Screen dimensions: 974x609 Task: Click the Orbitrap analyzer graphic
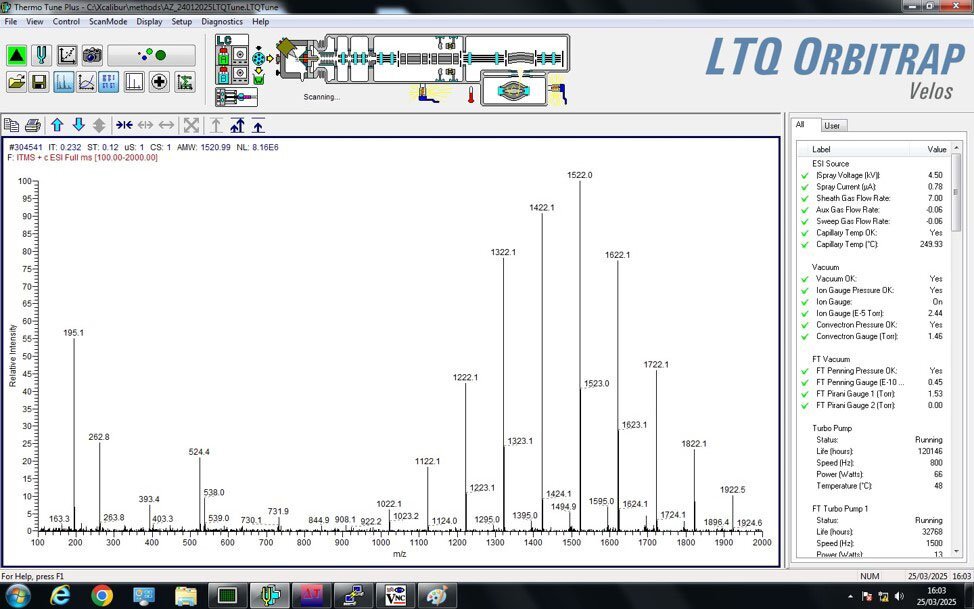coord(513,91)
